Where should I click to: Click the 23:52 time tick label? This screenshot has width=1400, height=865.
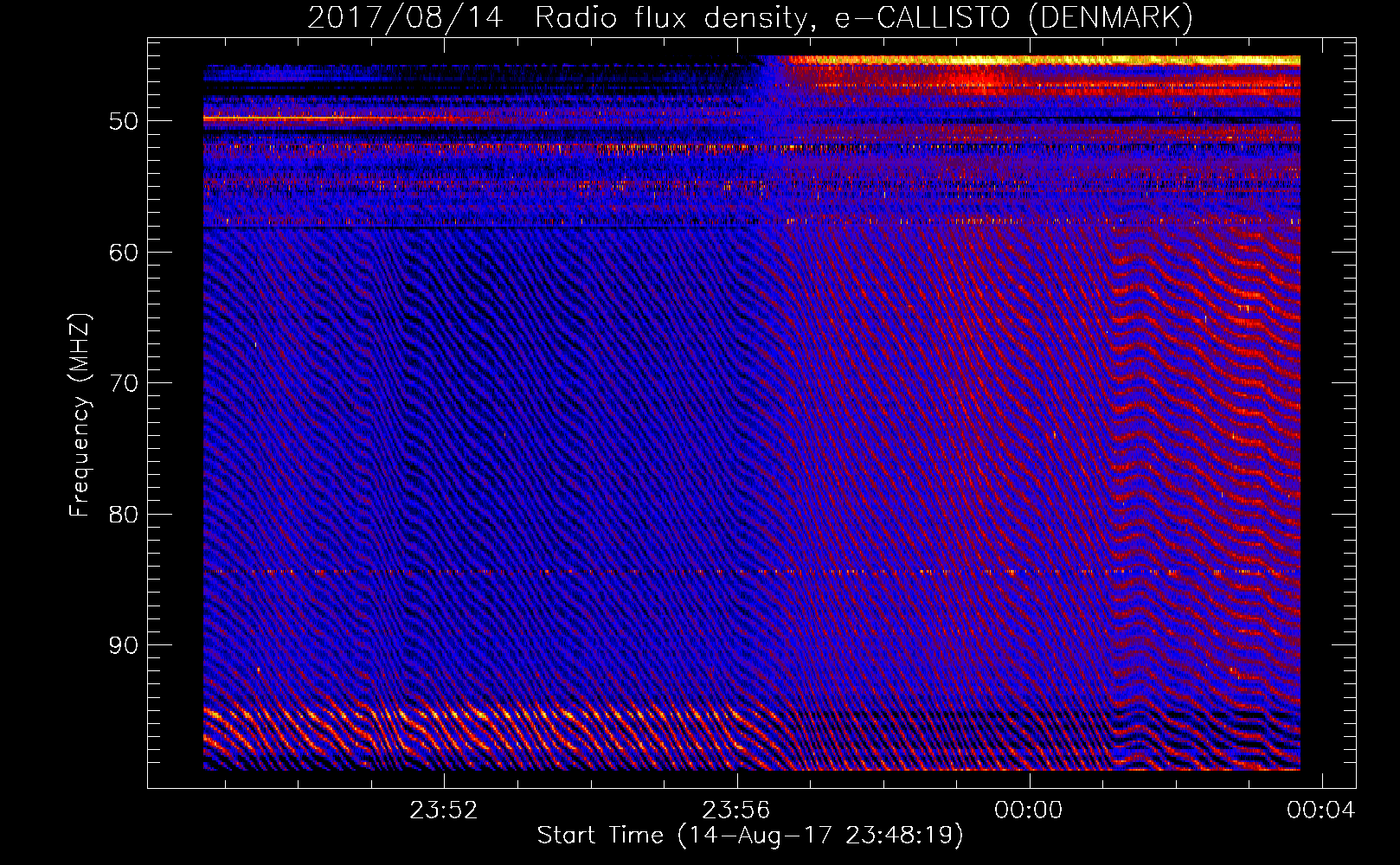click(x=444, y=810)
